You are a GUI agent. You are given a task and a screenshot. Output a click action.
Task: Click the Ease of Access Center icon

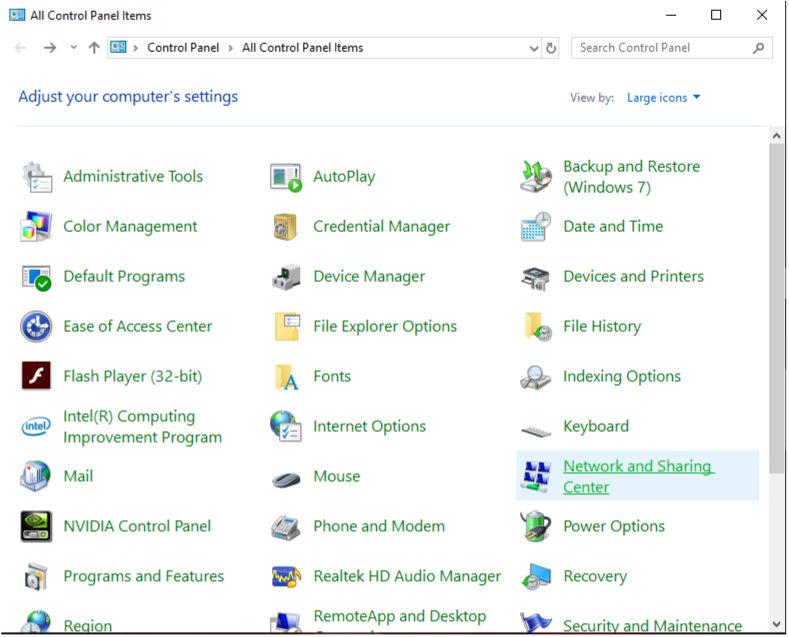[x=36, y=327]
